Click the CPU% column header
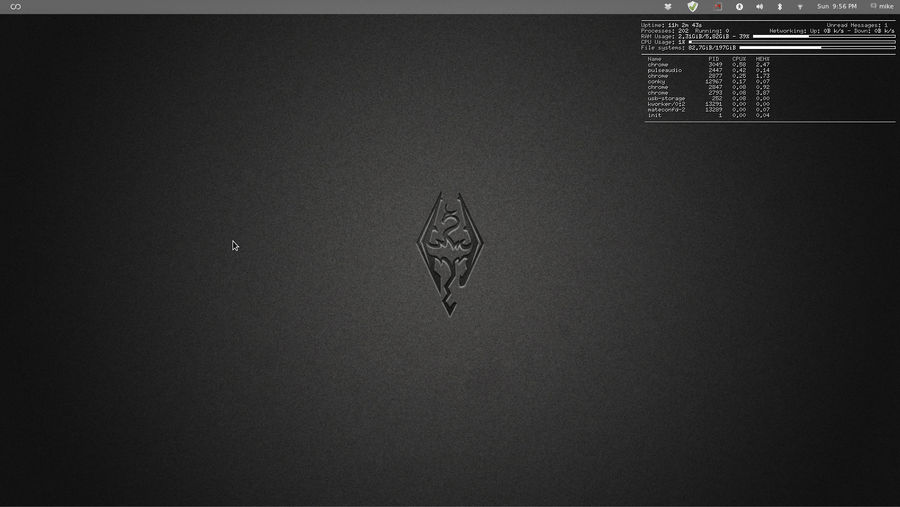This screenshot has height=507, width=900. tap(739, 59)
